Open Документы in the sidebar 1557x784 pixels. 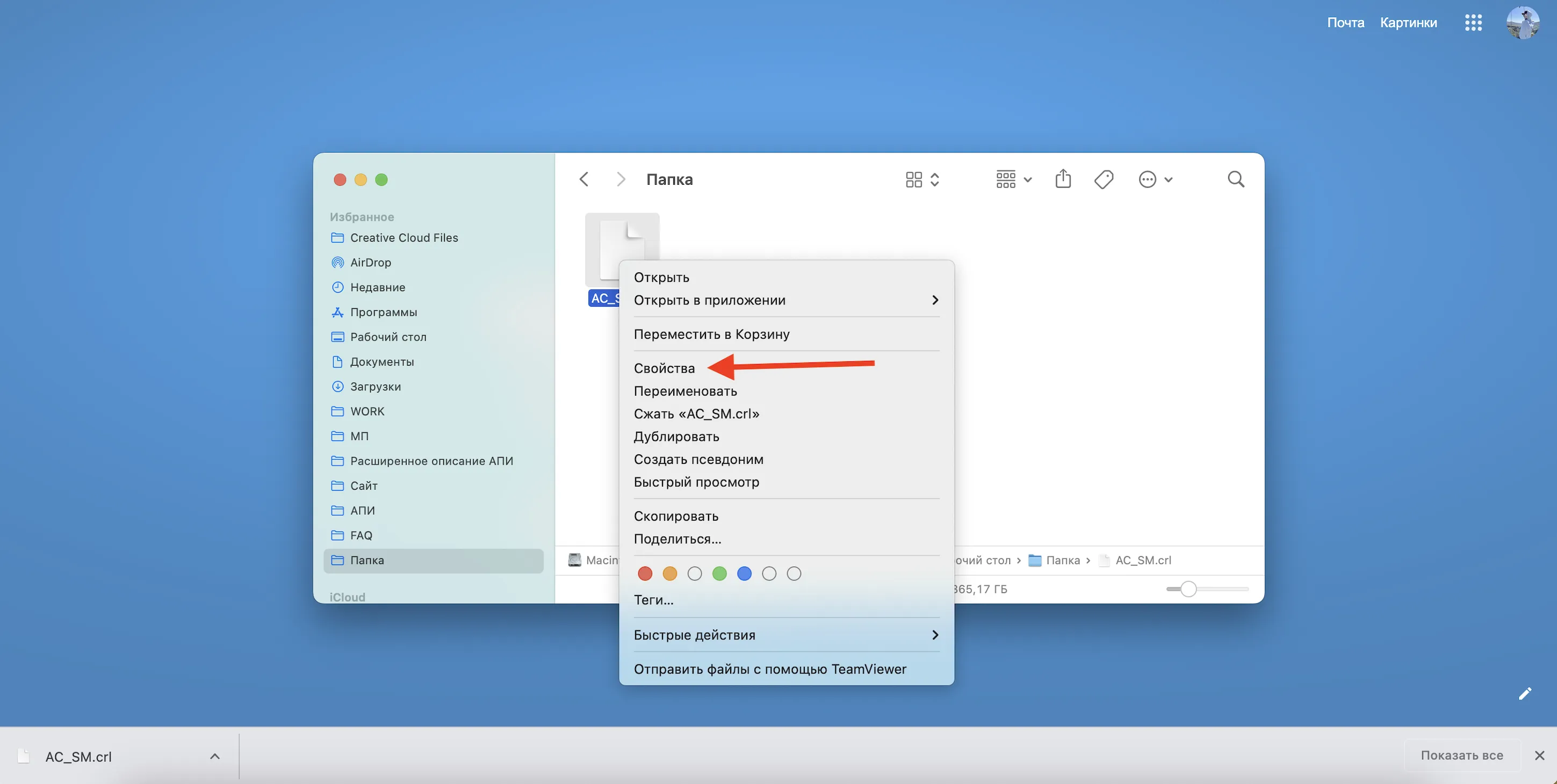pyautogui.click(x=434, y=361)
